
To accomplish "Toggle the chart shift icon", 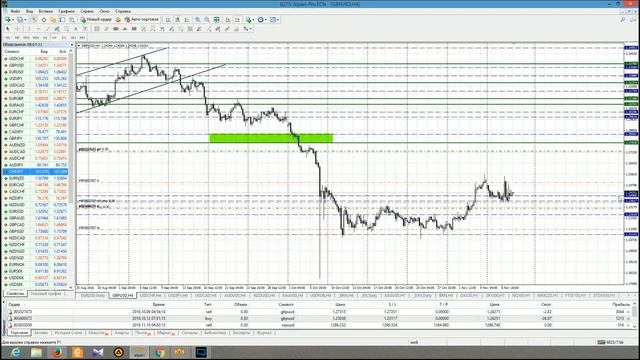I will (237, 20).
